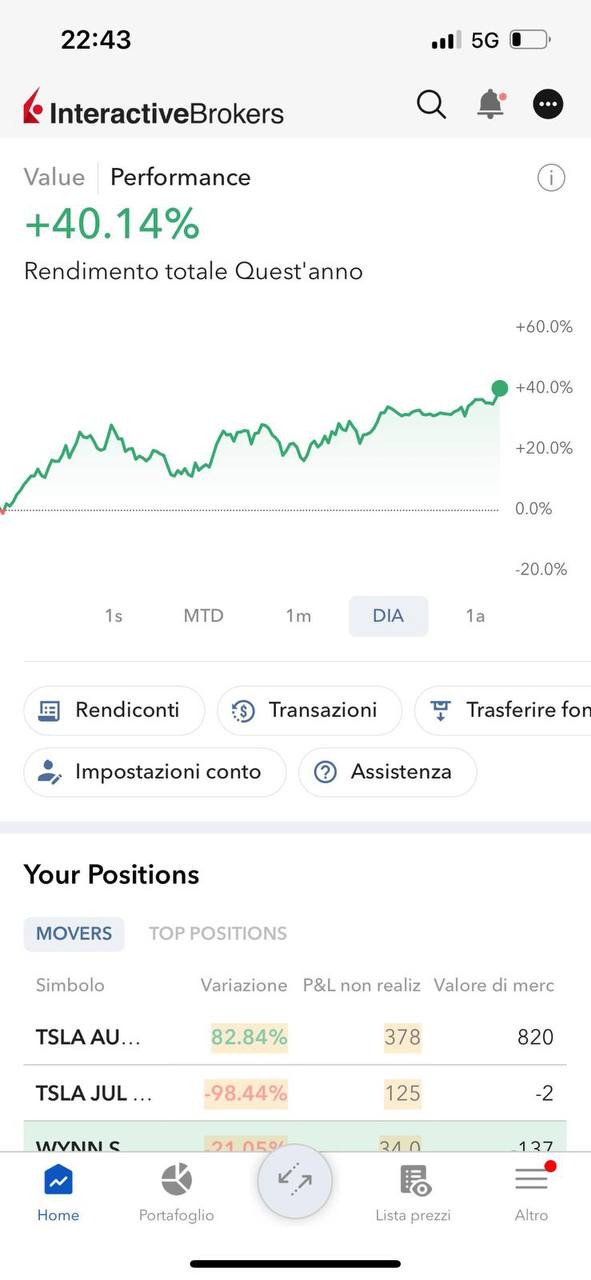591x1280 pixels.
Task: Go to Portafoglio pie chart tab
Action: [x=176, y=1193]
